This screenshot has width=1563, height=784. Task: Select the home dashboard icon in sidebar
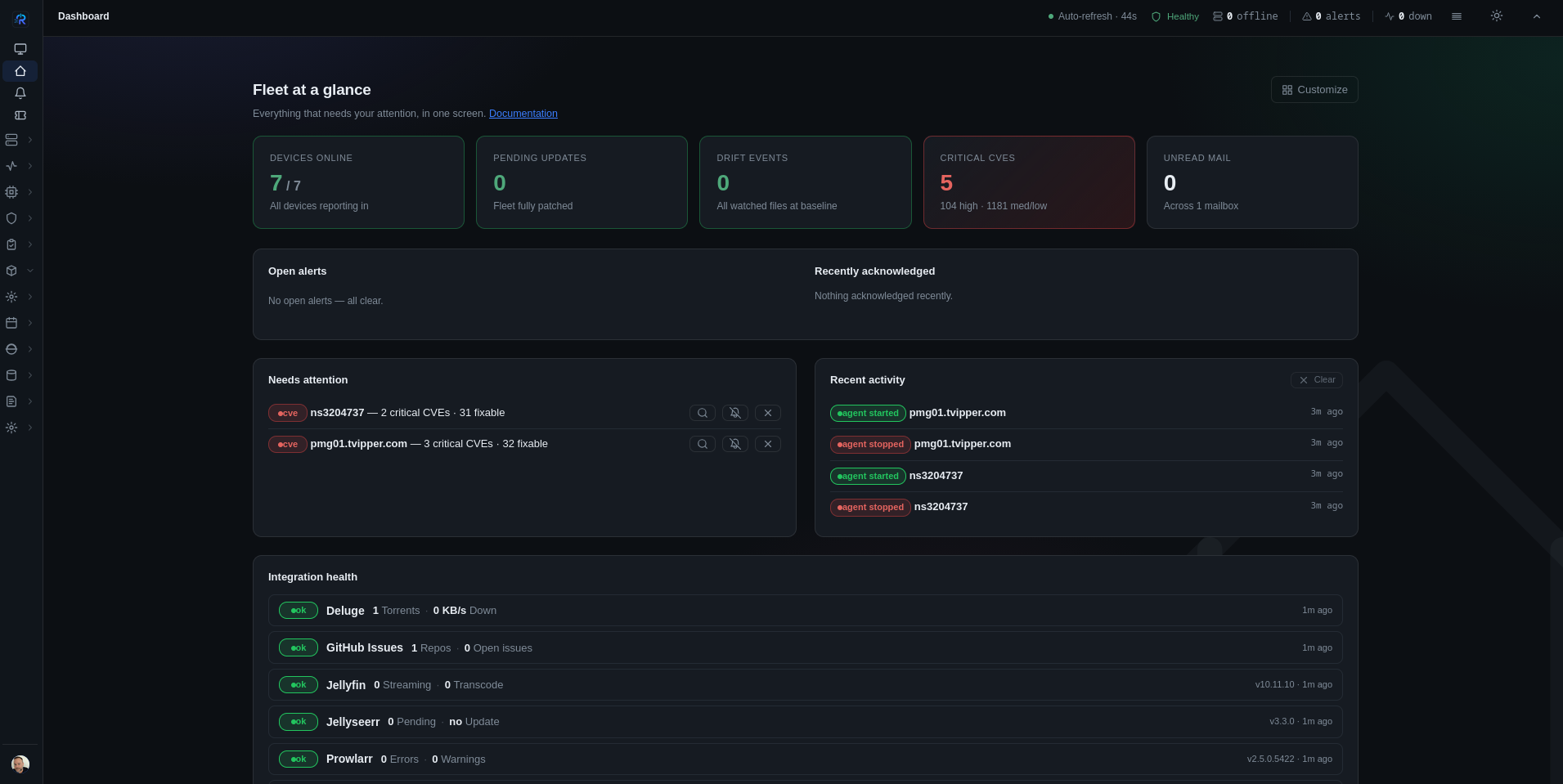coord(20,71)
